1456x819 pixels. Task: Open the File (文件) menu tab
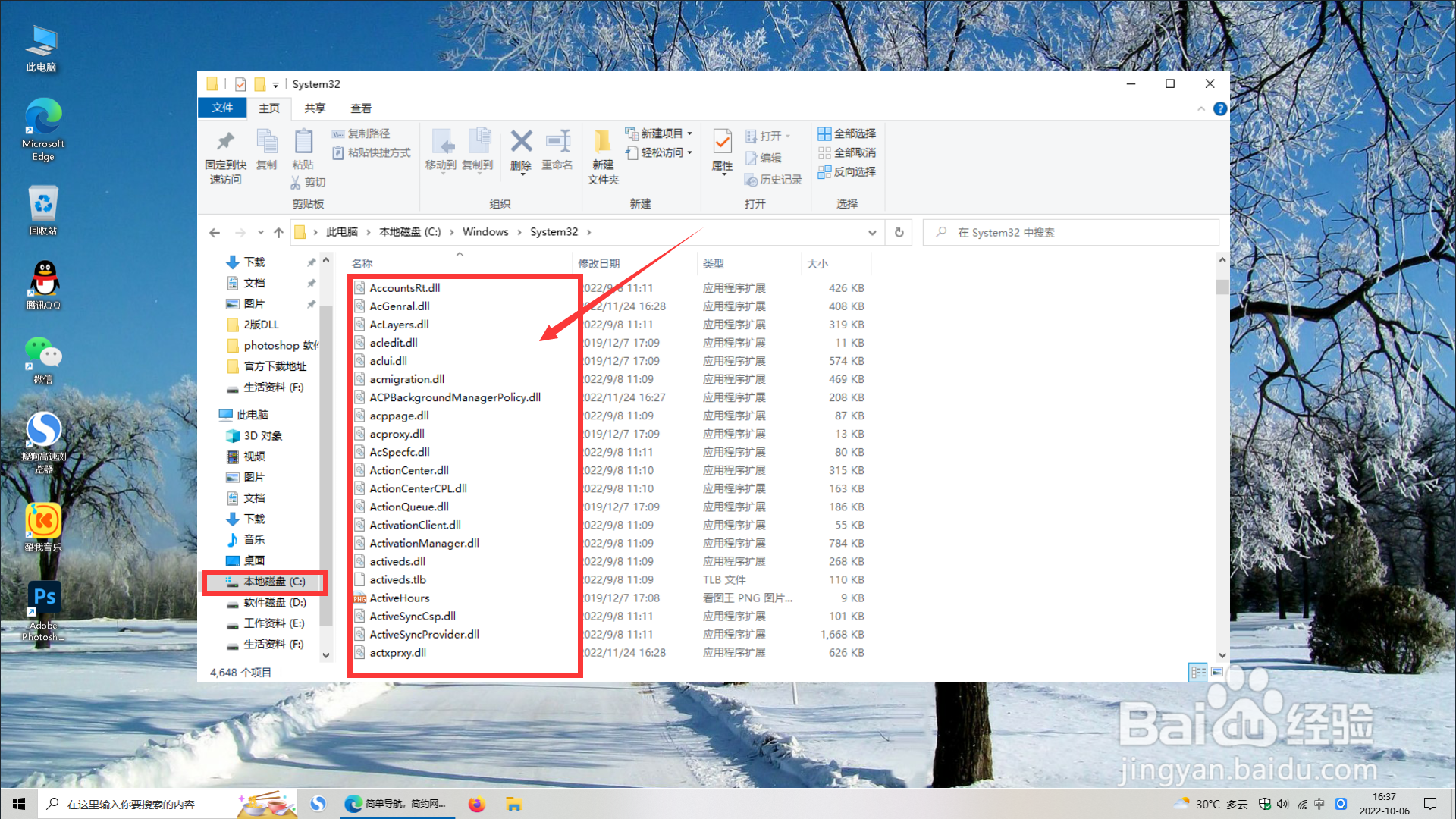click(x=222, y=108)
